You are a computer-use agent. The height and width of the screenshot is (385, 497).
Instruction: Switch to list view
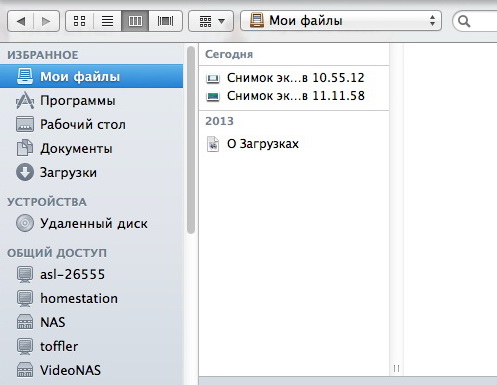pos(107,21)
